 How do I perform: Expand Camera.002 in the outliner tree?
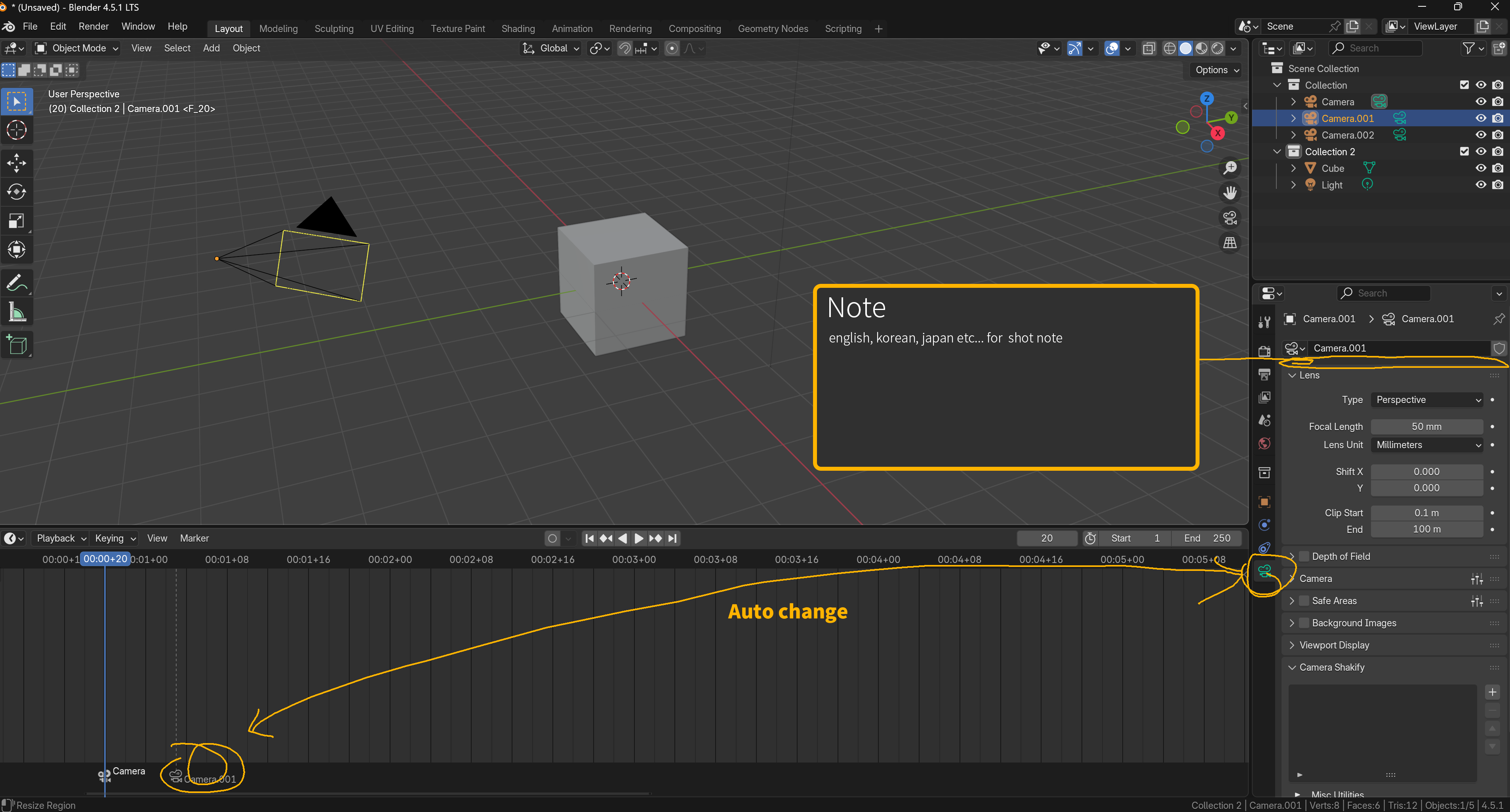[x=1294, y=135]
